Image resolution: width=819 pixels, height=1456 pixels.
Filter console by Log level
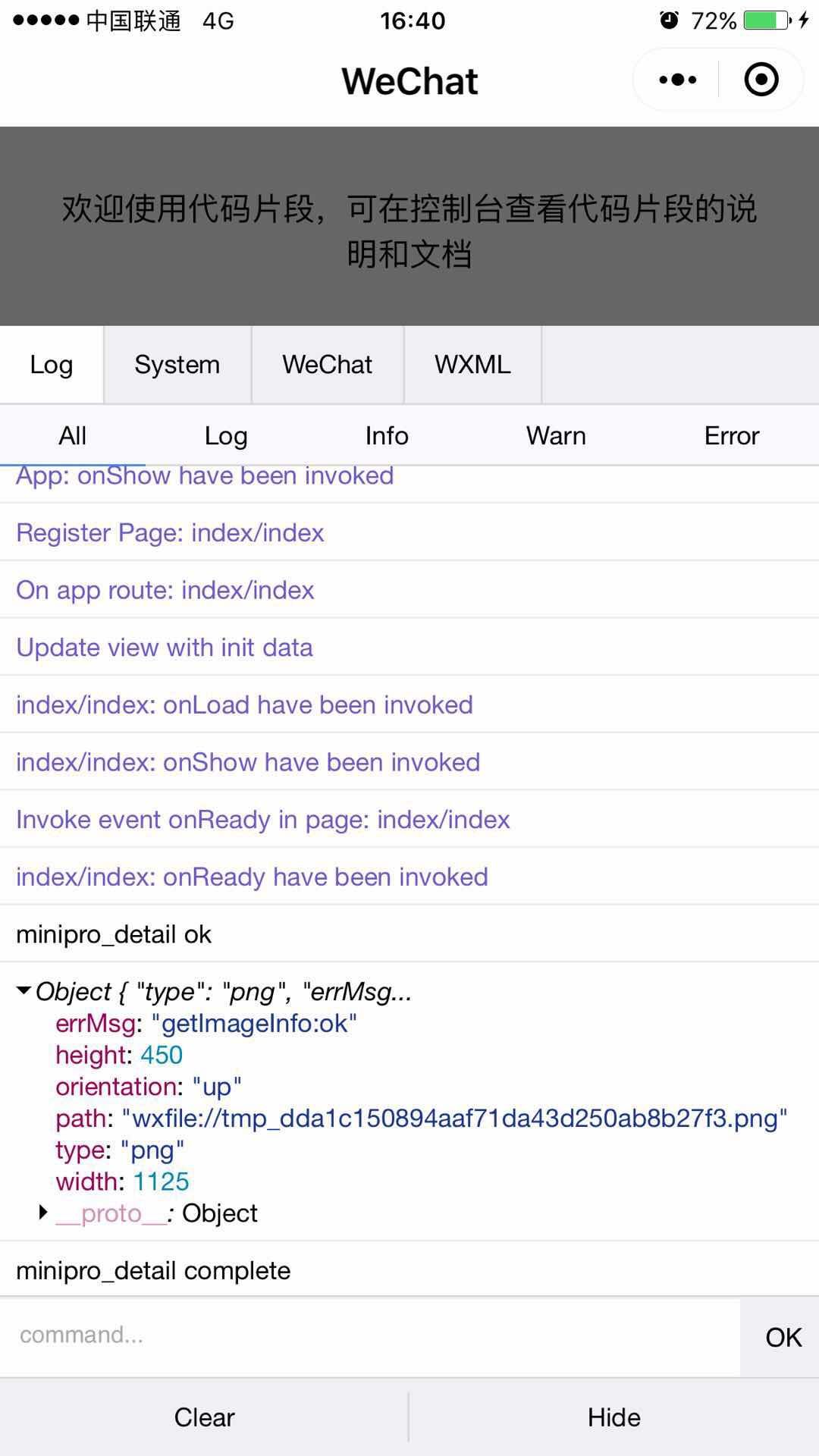[x=226, y=436]
